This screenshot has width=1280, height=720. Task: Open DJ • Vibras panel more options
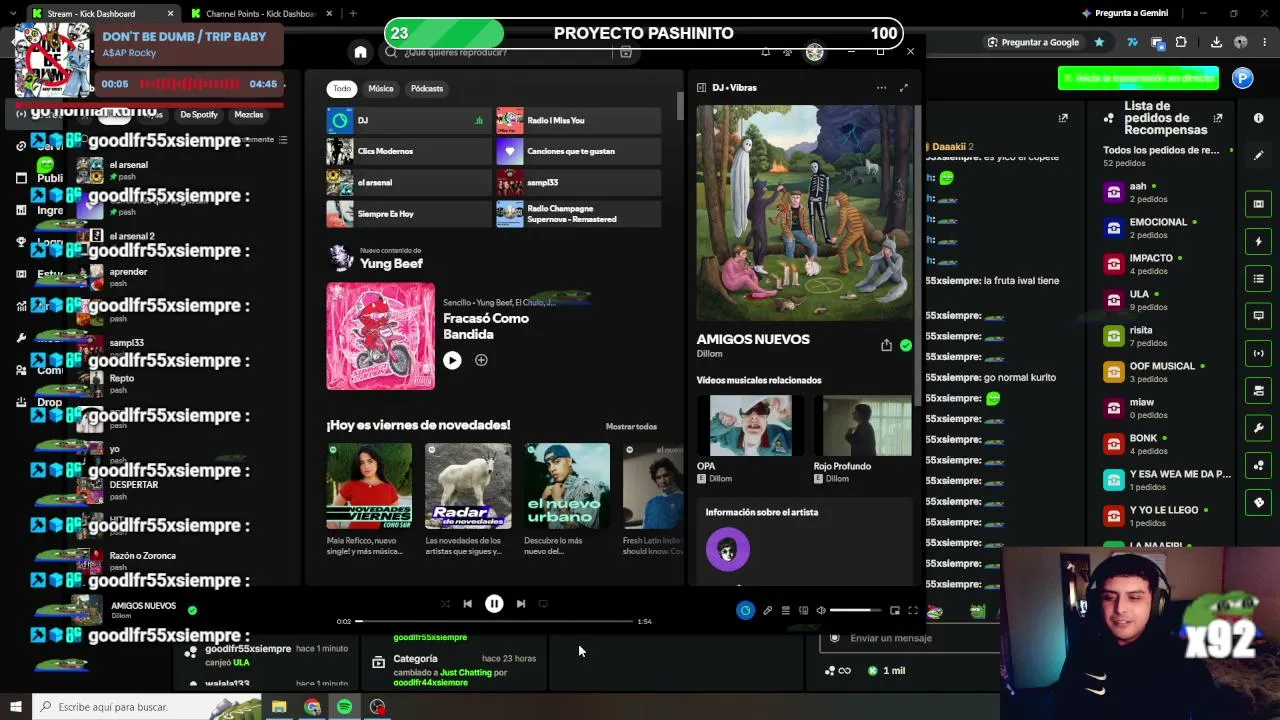coord(881,88)
